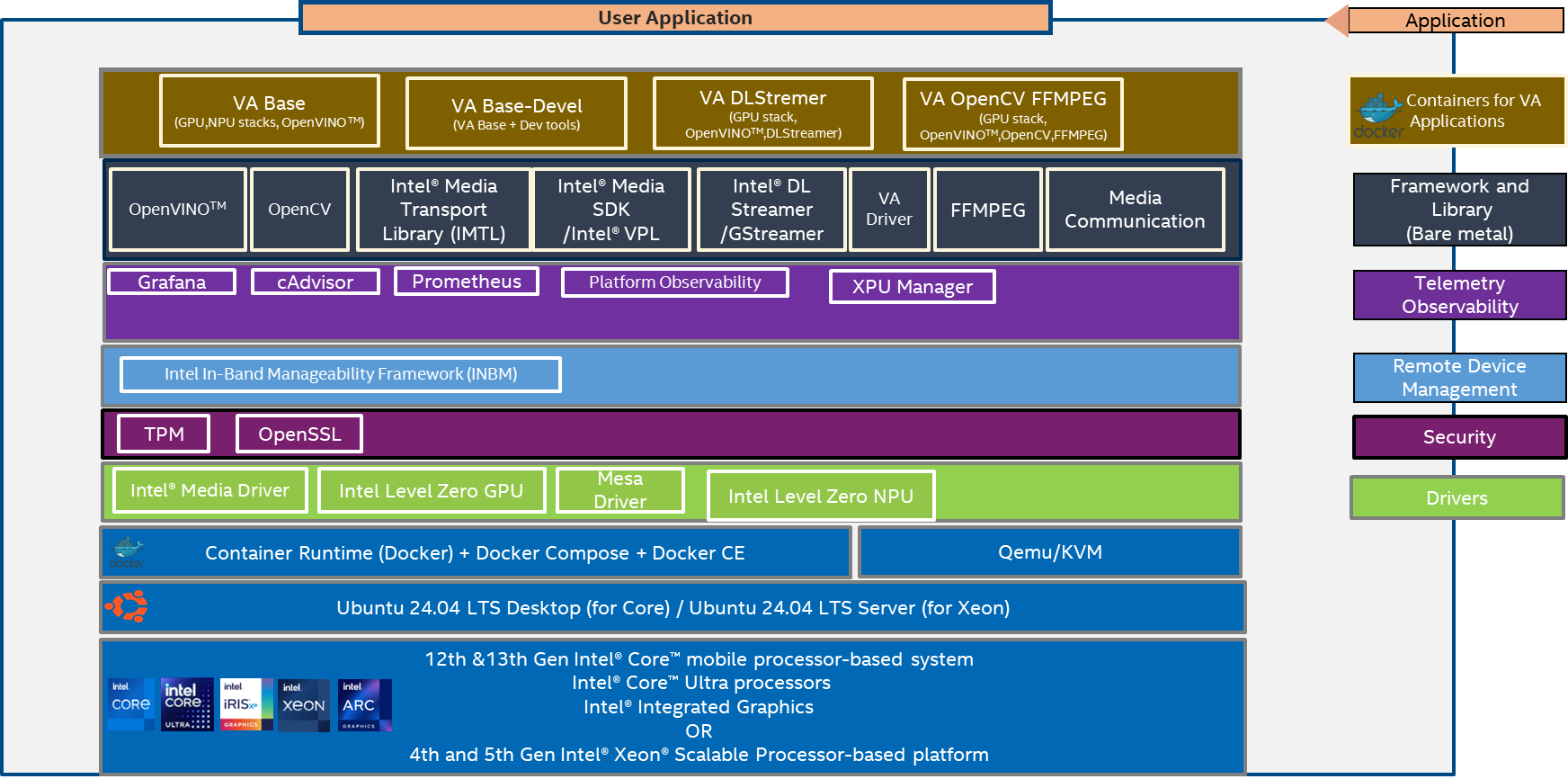Click the Drivers legend box
The width and height of the screenshot is (1568, 779).
click(x=1457, y=497)
